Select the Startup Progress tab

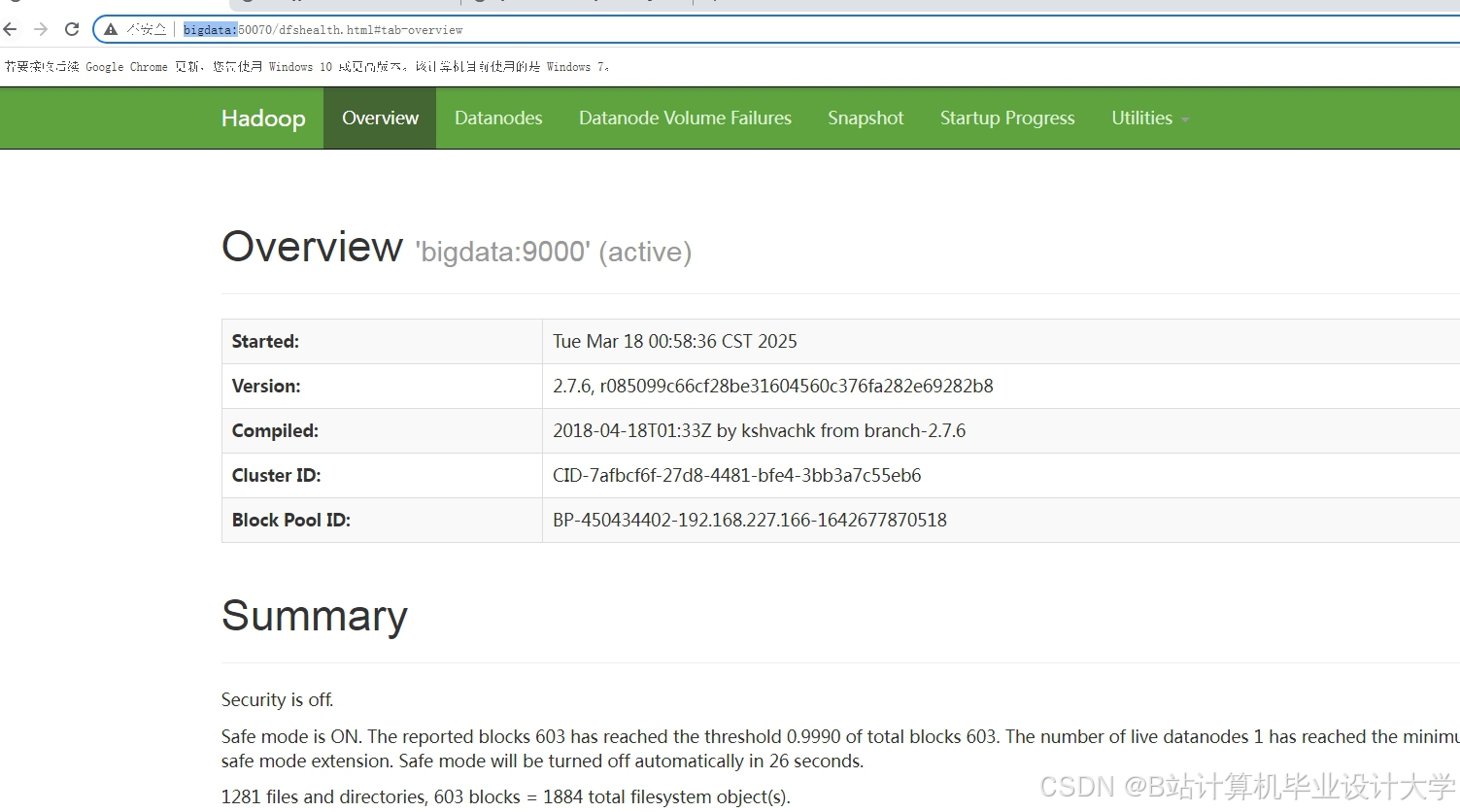point(1007,118)
